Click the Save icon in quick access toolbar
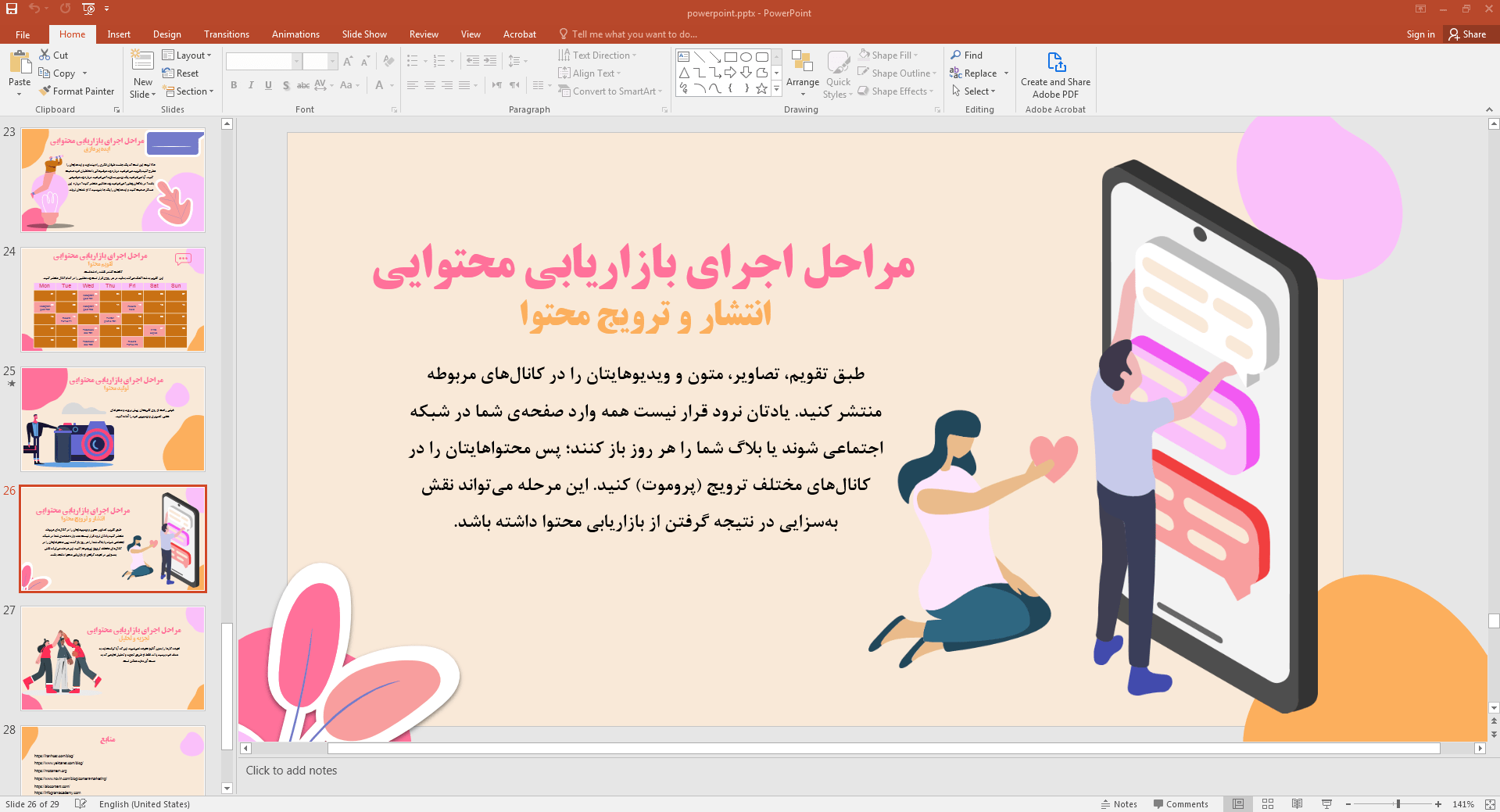Screen dimensions: 1500x812 coord(12,9)
